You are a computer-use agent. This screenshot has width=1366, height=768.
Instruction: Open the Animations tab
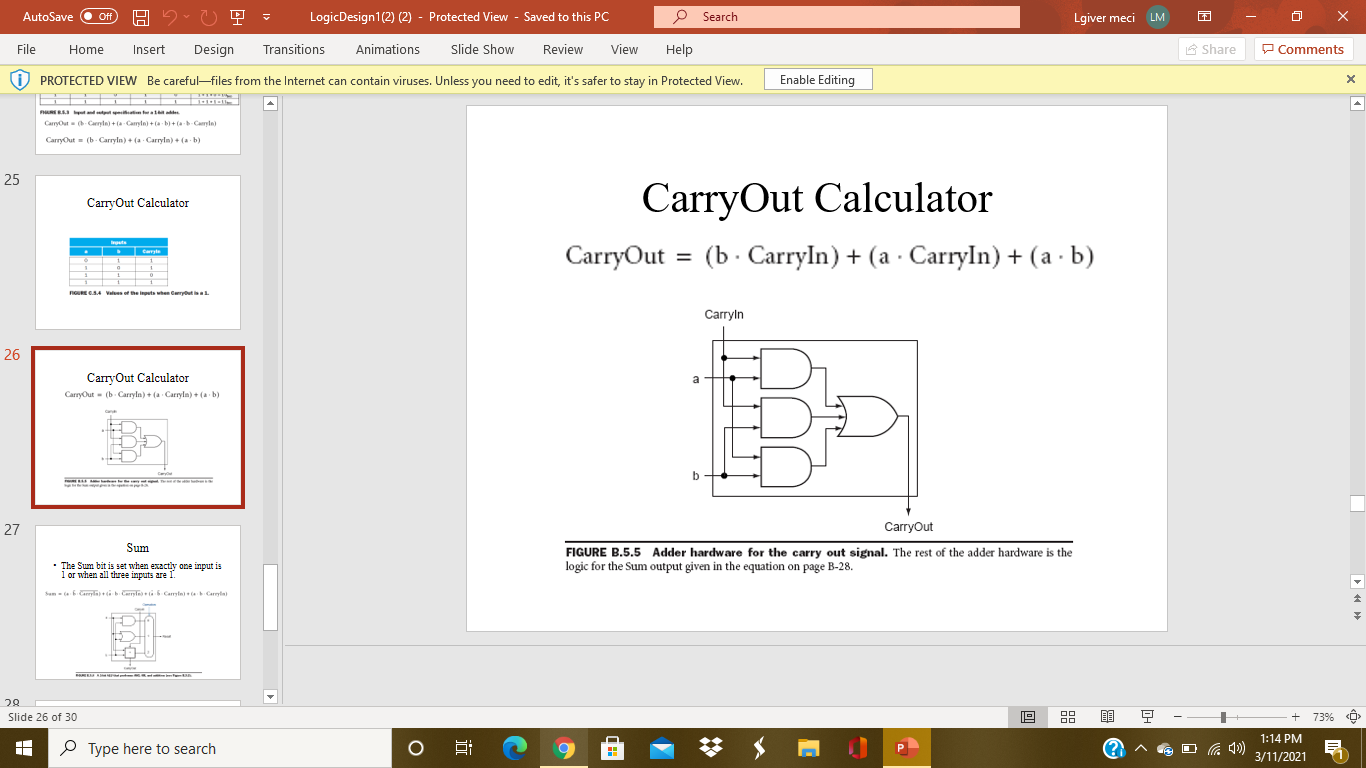point(388,49)
